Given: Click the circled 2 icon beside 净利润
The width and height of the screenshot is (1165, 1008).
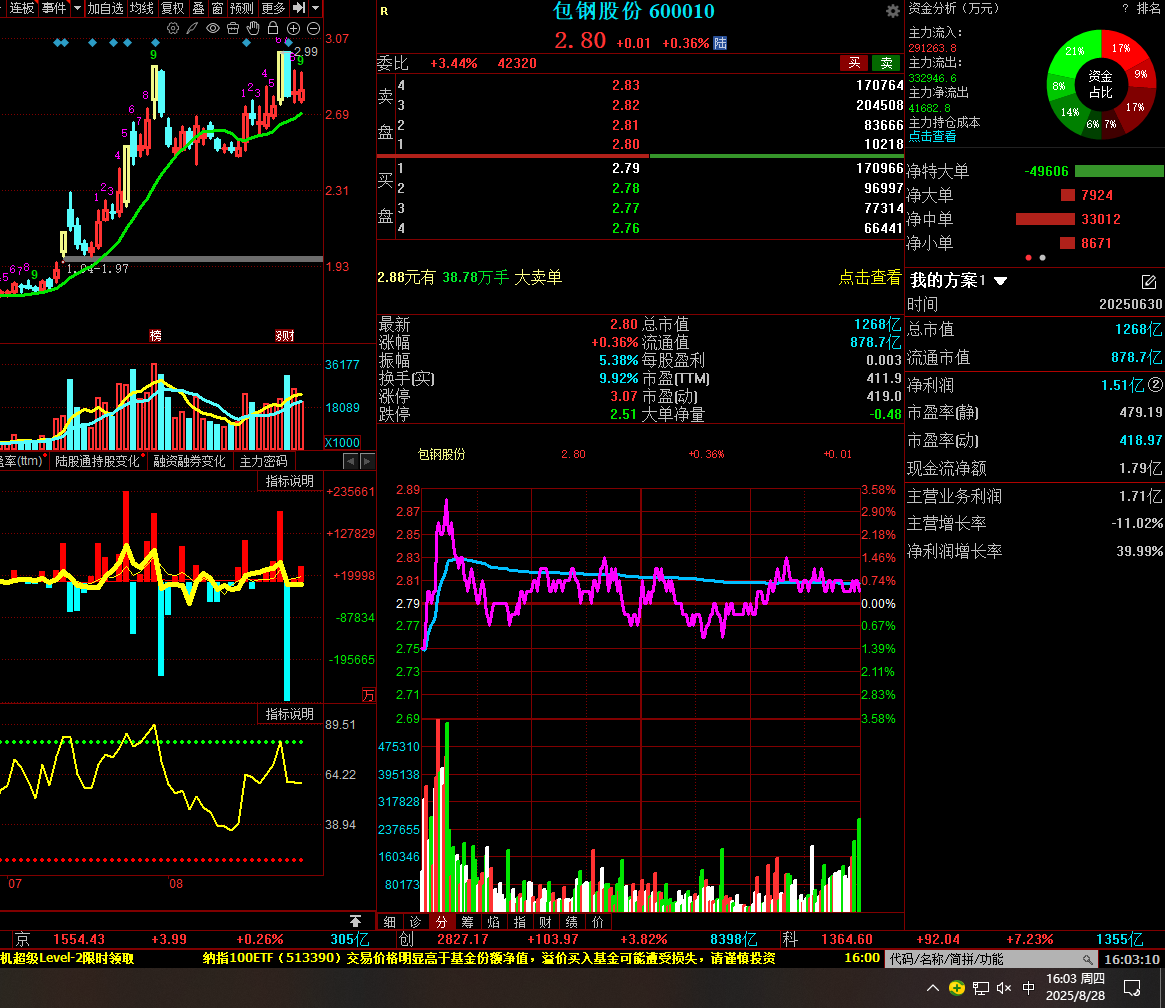Looking at the screenshot, I should [x=1155, y=385].
